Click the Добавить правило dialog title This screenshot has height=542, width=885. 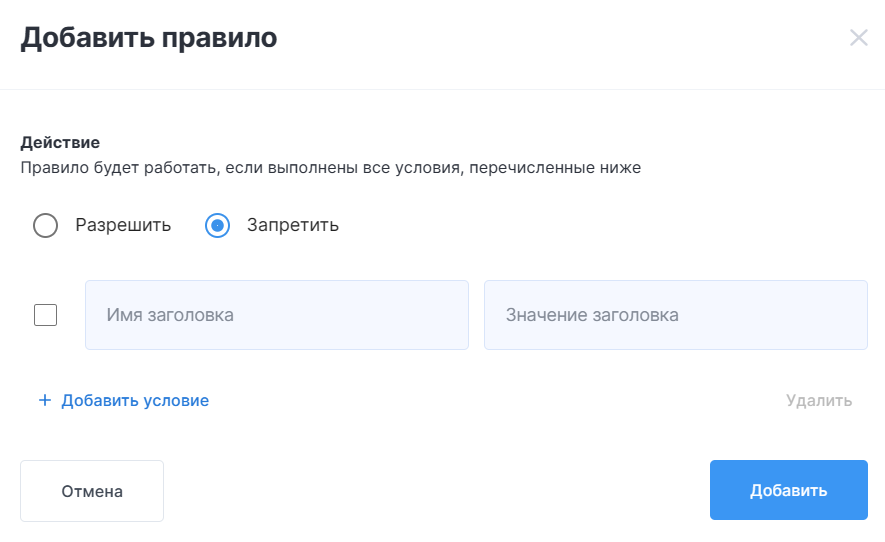pos(149,38)
